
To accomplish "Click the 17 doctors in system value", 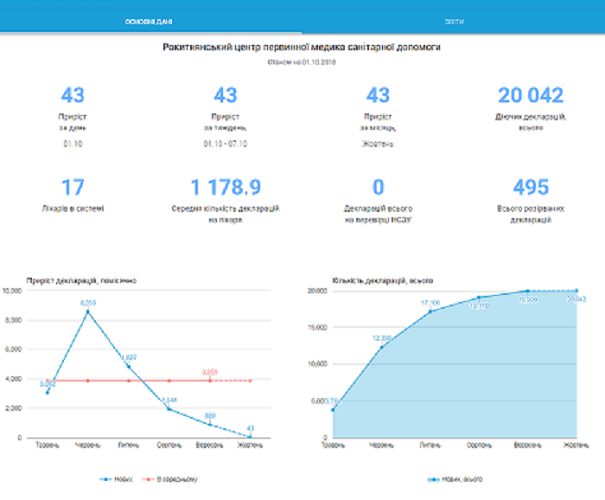I will (x=73, y=187).
